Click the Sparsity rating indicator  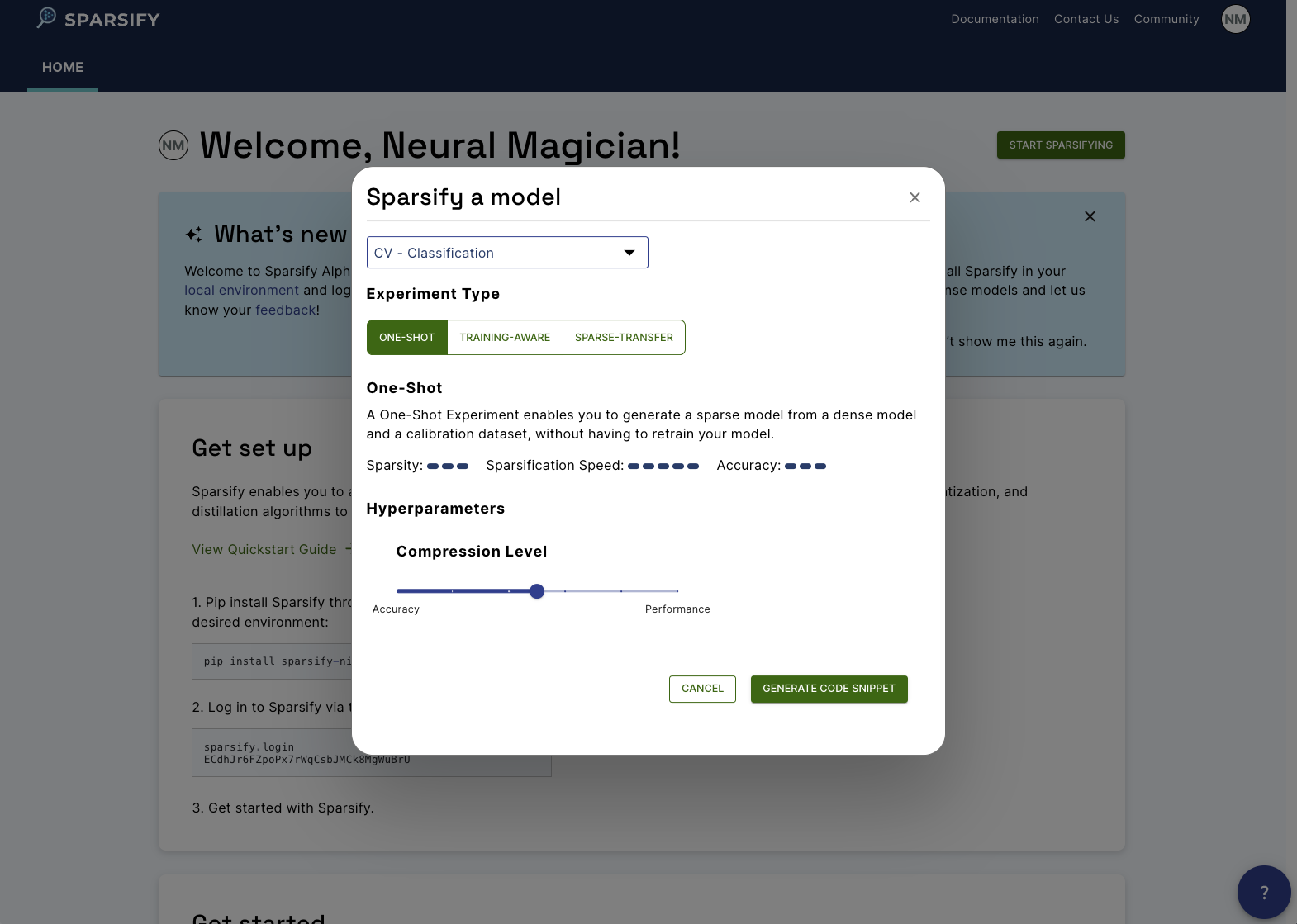pos(448,467)
